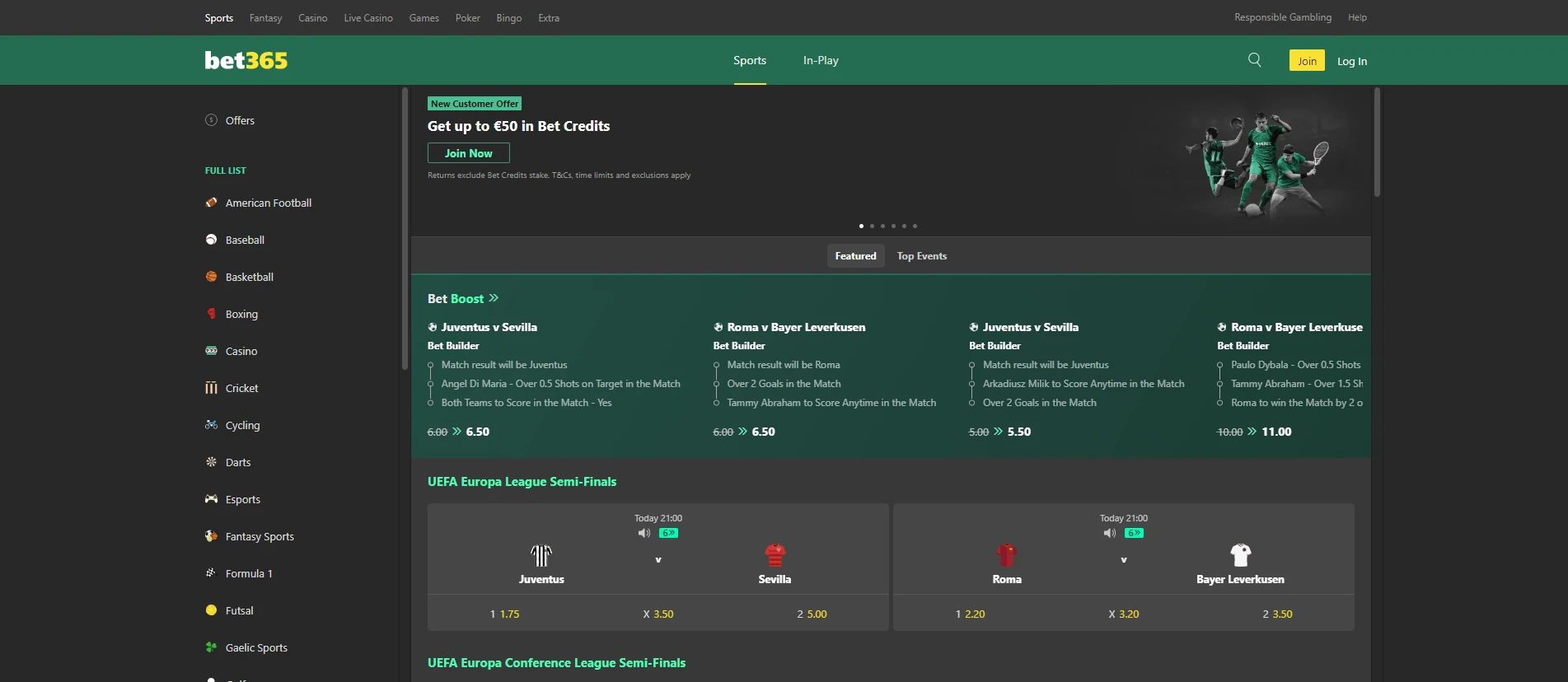Viewport: 1568px width, 682px height.
Task: Click the 6 bet boost badge in Juventus match
Action: [x=668, y=533]
